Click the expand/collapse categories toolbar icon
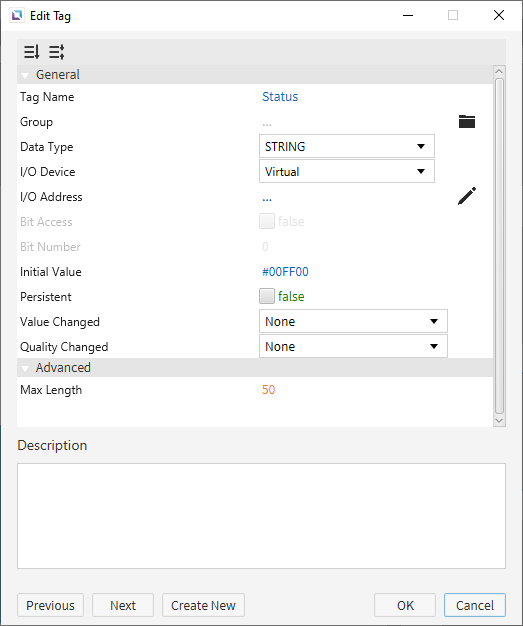The height and width of the screenshot is (626, 523). coord(57,52)
